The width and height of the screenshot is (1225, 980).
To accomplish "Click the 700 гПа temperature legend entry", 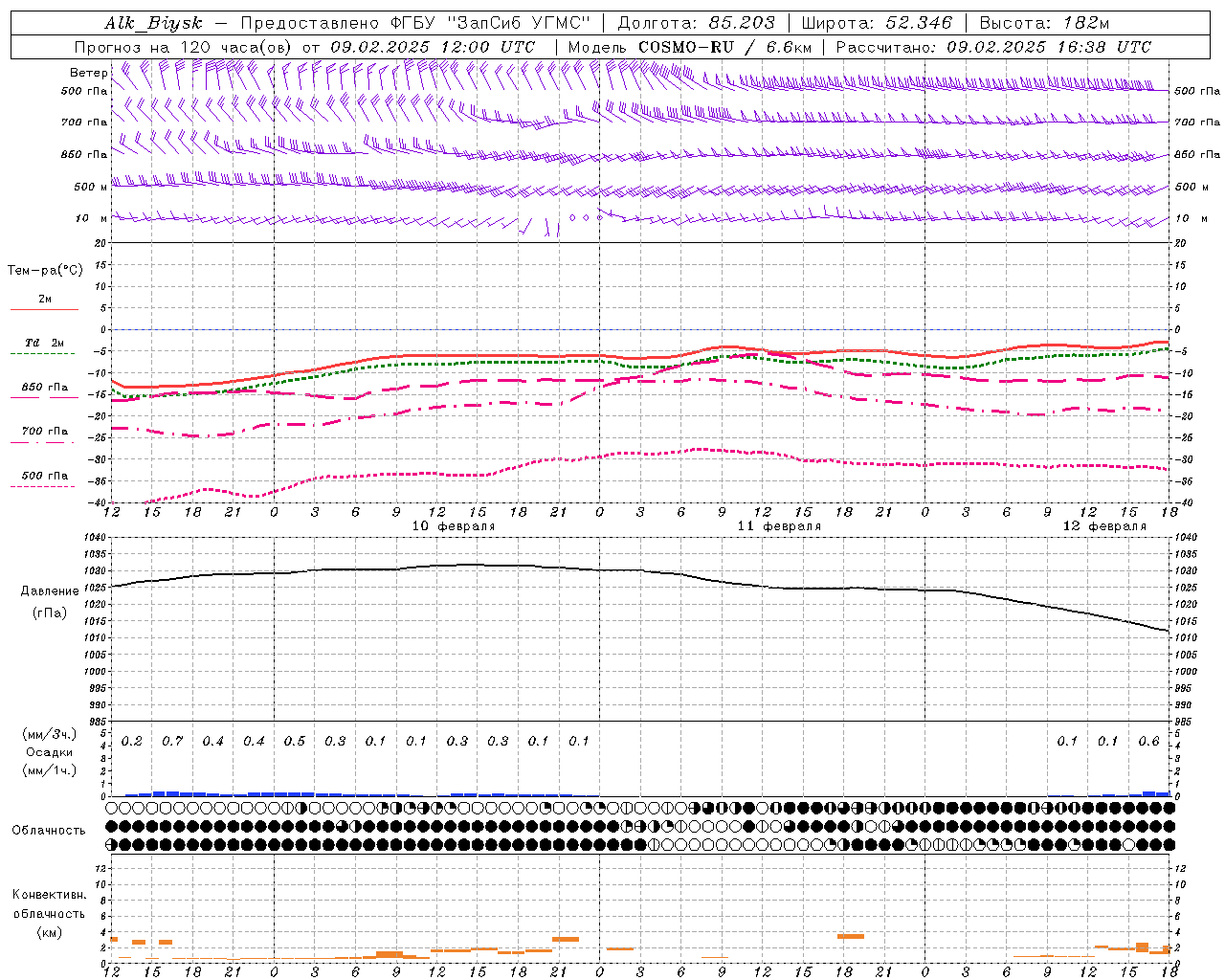I will (45, 432).
